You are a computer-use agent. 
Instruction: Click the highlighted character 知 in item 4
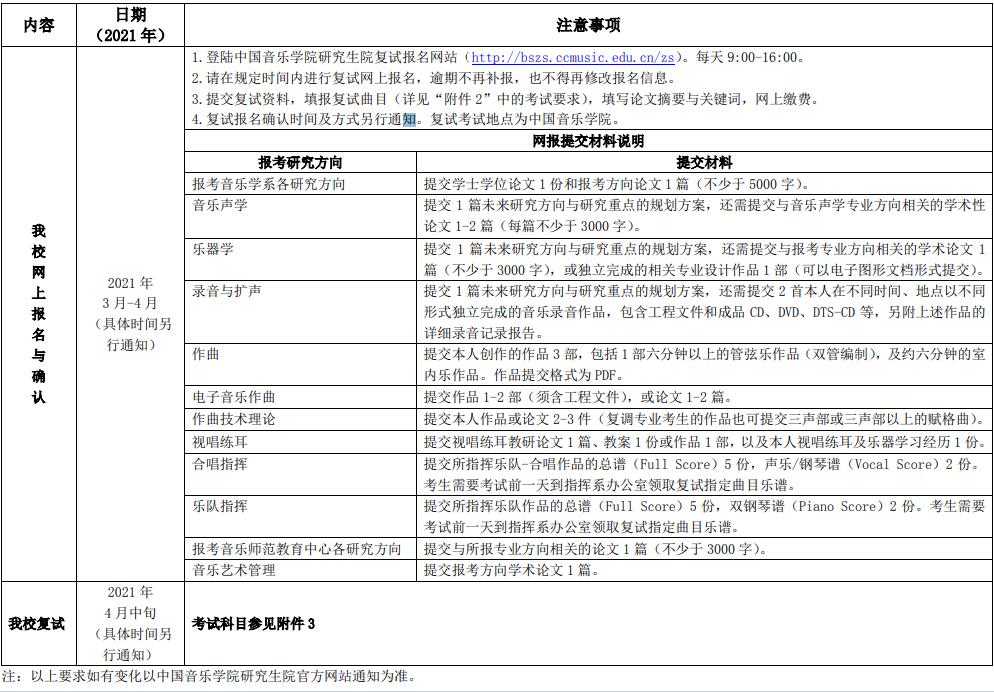pyautogui.click(x=409, y=119)
